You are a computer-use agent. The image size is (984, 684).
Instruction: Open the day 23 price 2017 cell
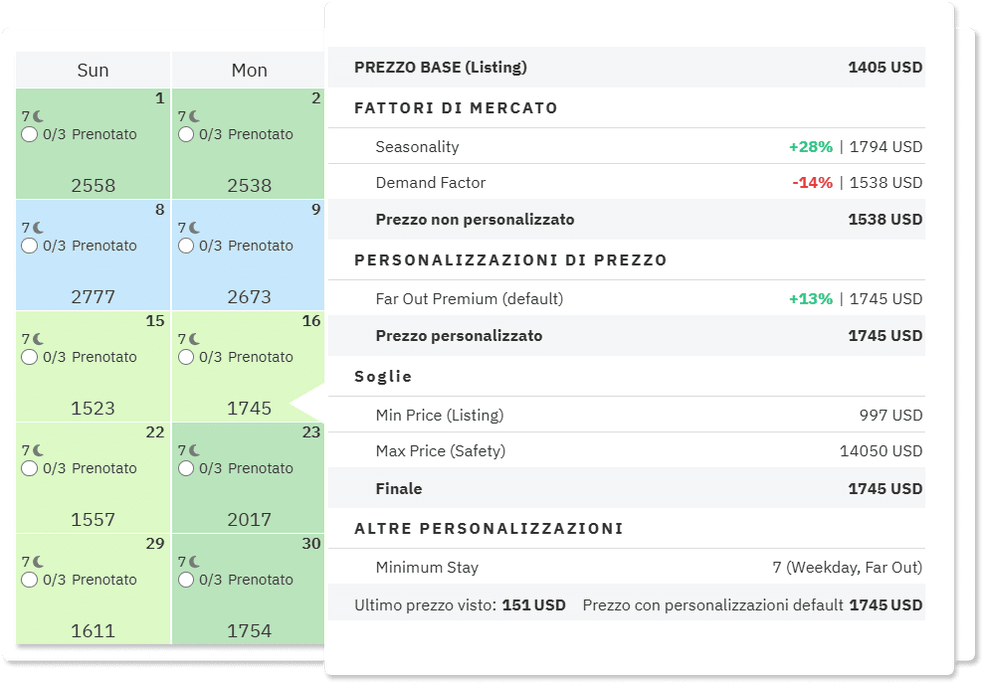(x=249, y=519)
